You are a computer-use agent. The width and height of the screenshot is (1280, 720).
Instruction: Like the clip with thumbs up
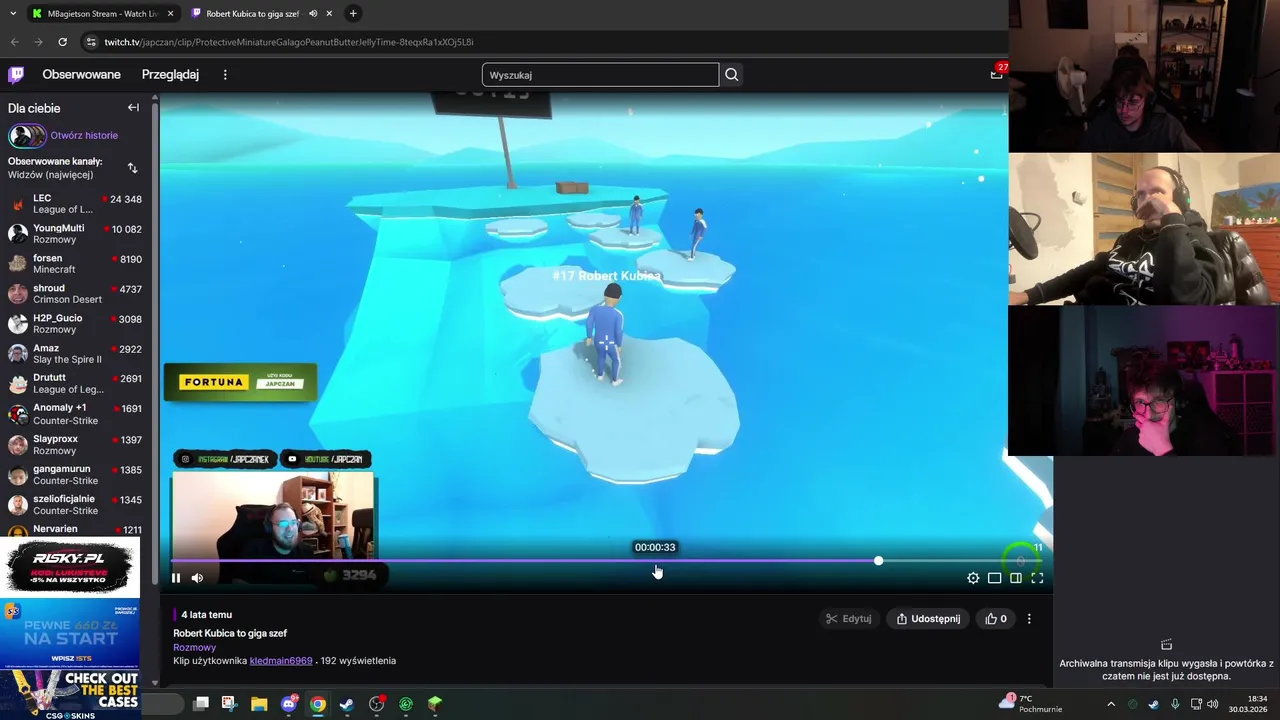tap(996, 619)
